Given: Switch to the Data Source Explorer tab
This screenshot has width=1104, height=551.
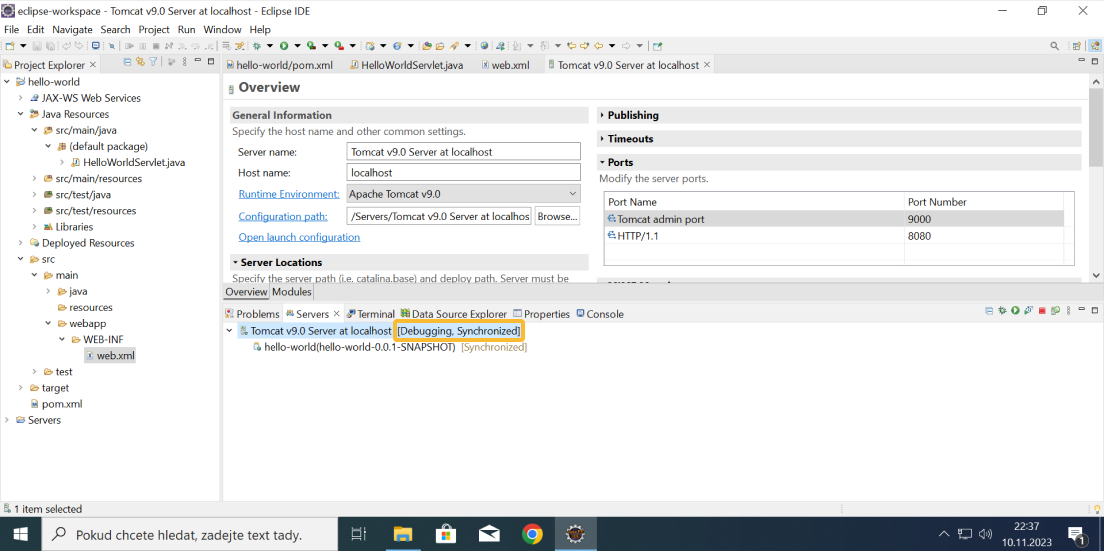Looking at the screenshot, I should [453, 314].
